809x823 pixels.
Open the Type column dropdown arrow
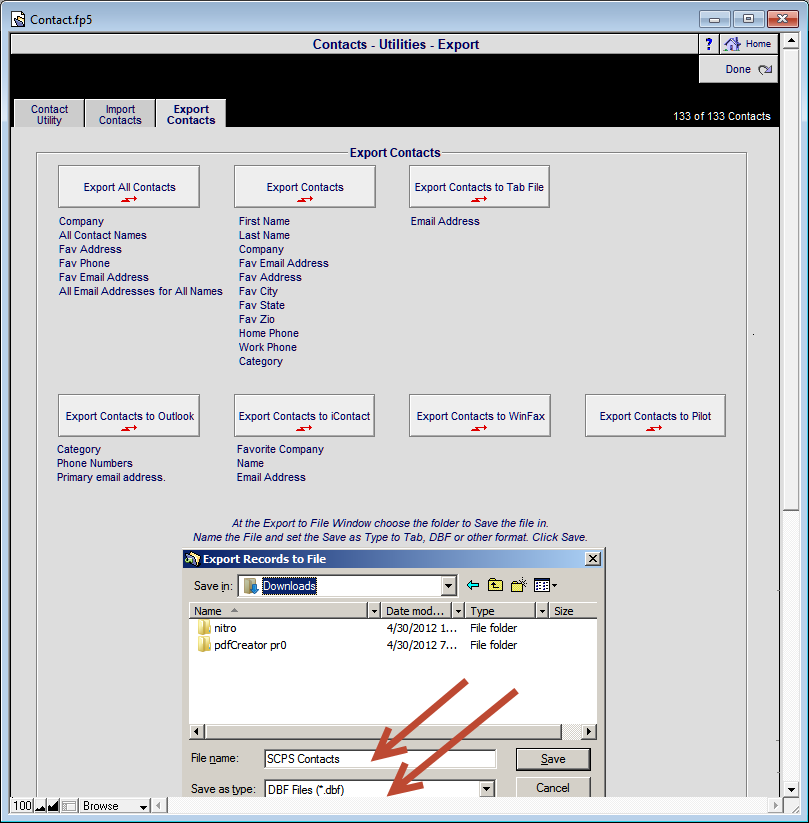(x=542, y=611)
